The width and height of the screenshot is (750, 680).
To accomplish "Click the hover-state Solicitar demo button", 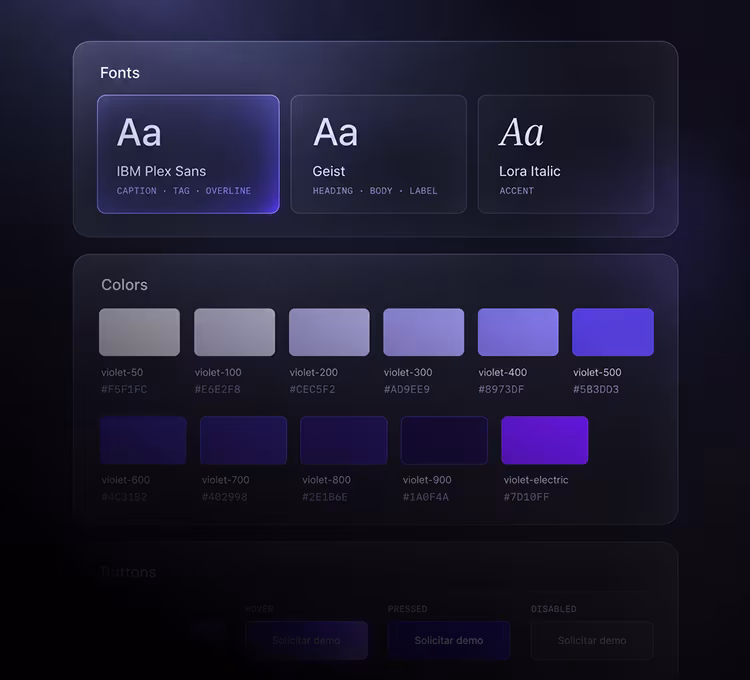I will tap(307, 640).
